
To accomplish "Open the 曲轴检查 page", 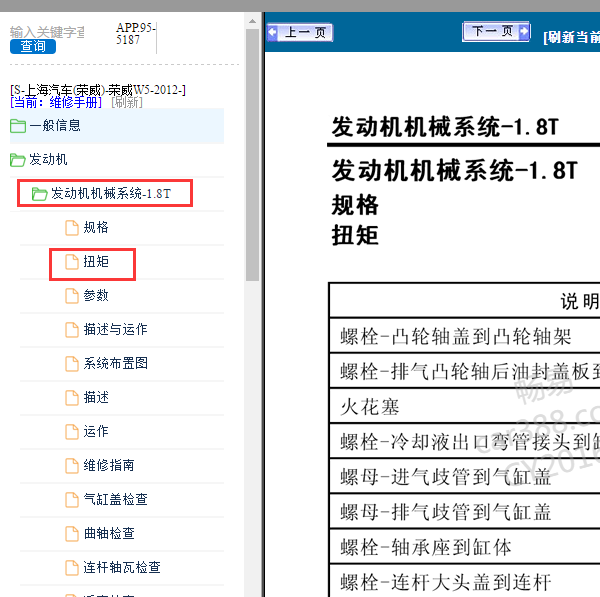I will point(109,533).
